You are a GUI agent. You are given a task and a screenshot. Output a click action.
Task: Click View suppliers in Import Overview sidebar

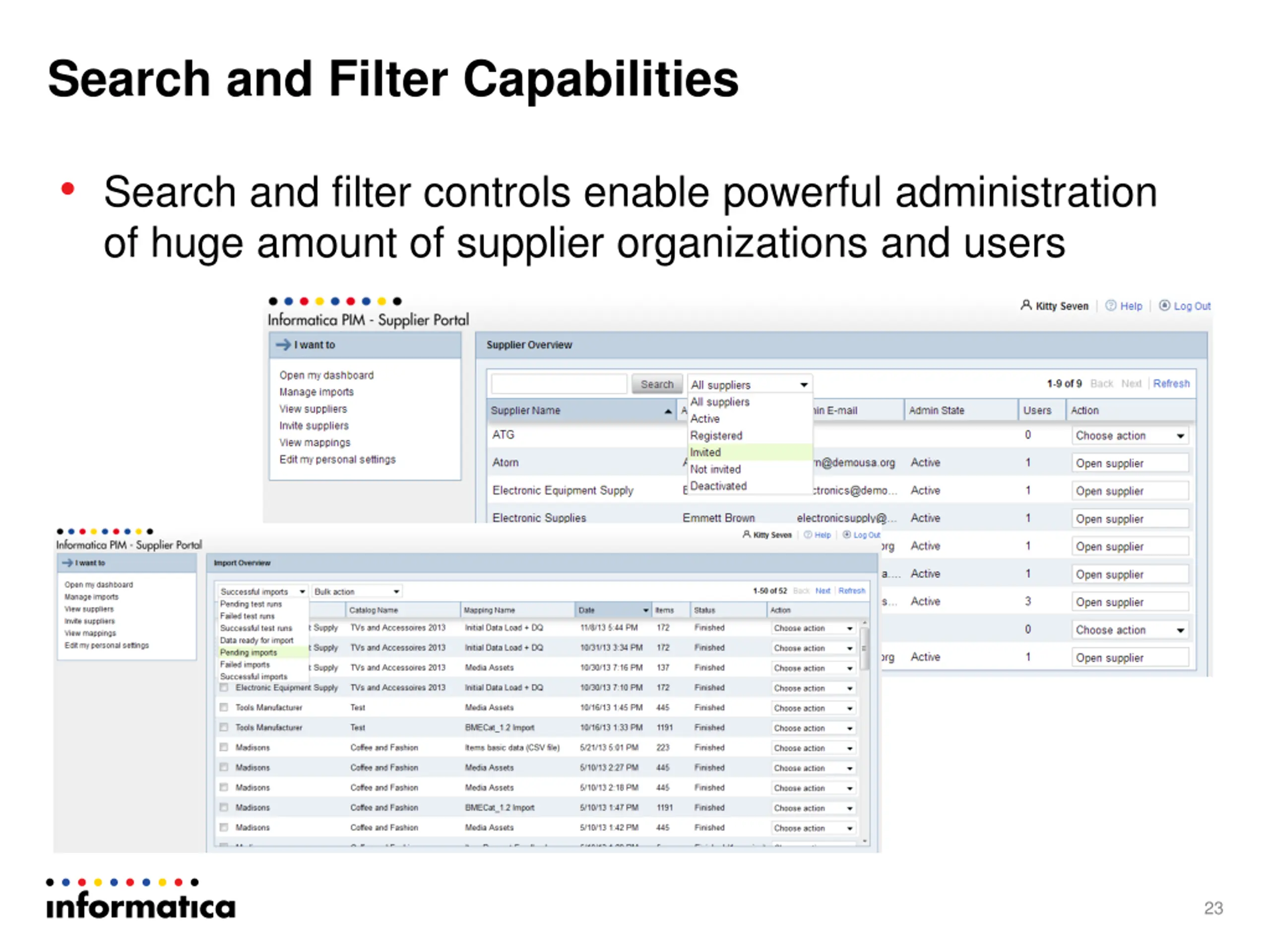click(89, 608)
